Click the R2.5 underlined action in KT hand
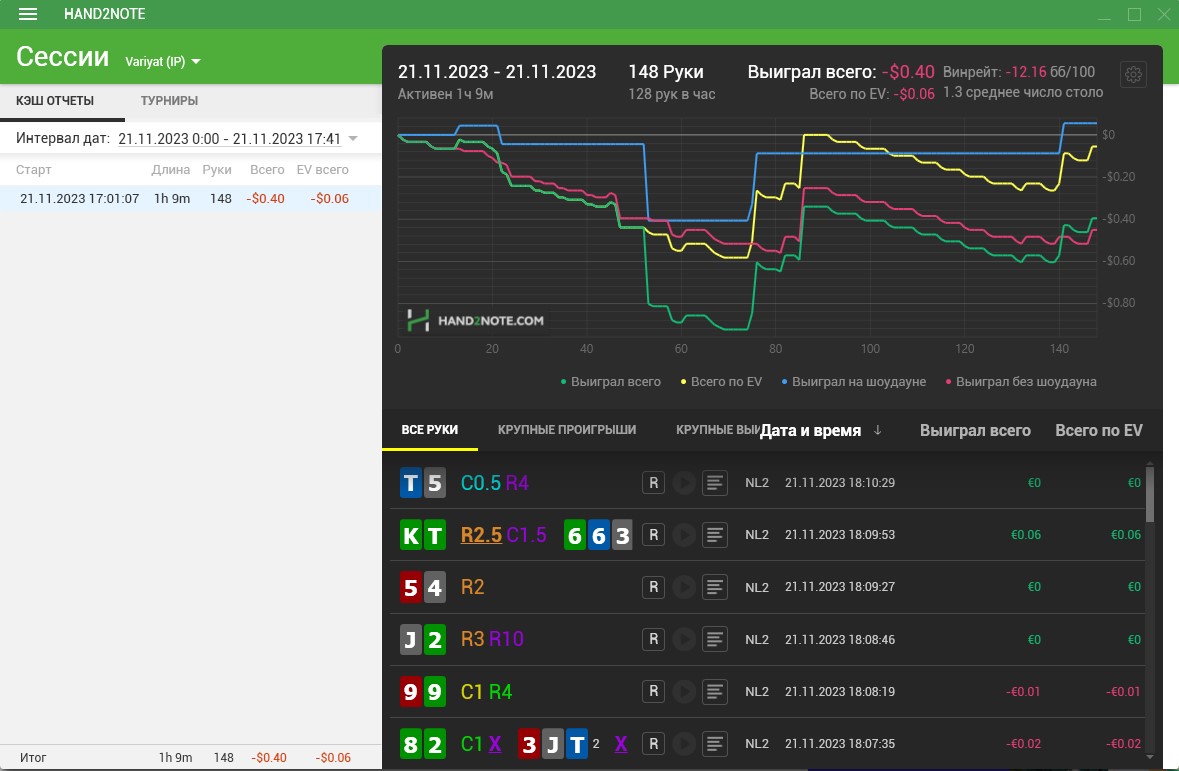The height and width of the screenshot is (771, 1179). 481,535
